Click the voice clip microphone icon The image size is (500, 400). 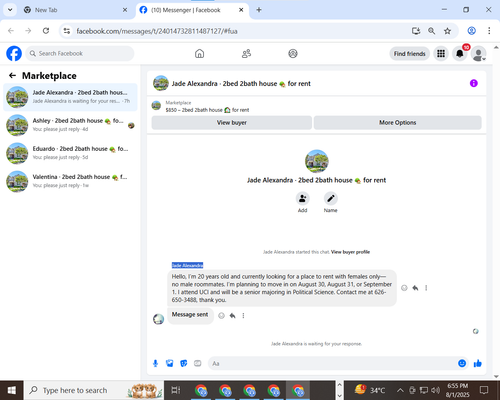click(x=155, y=363)
